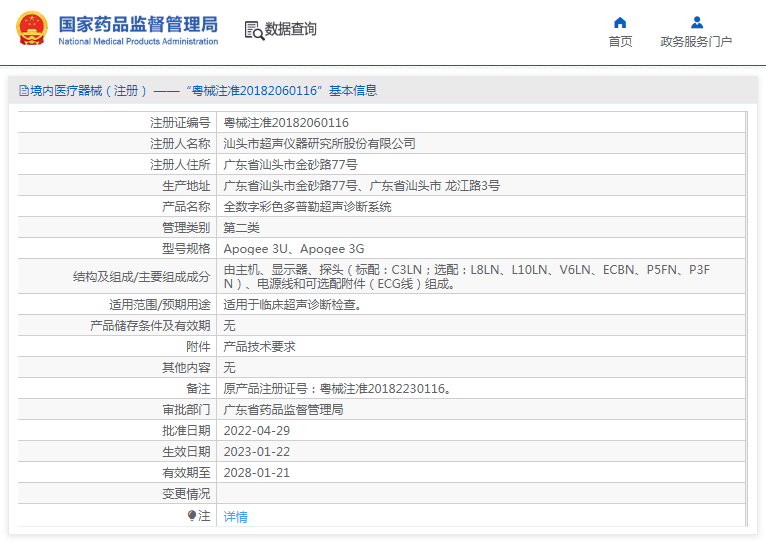Open the 首页 home icon
The height and width of the screenshot is (543, 766).
(620, 22)
